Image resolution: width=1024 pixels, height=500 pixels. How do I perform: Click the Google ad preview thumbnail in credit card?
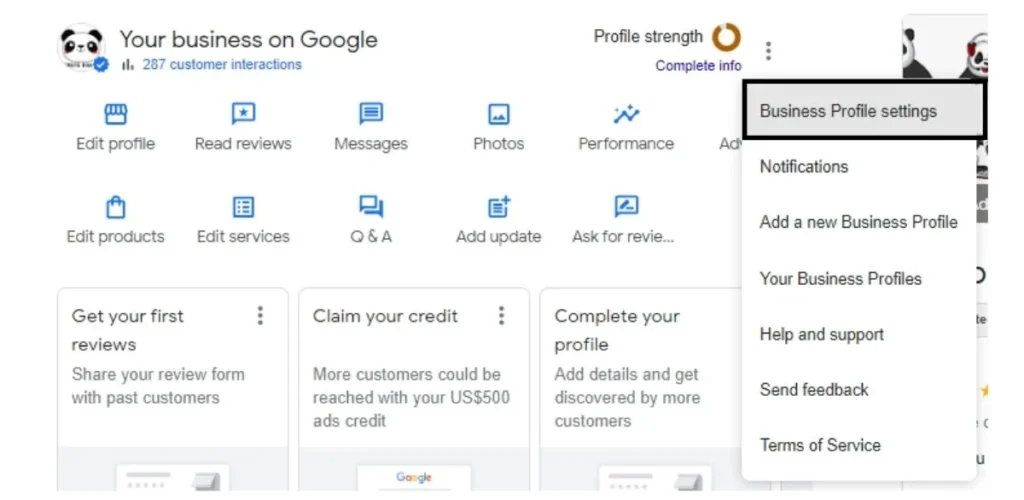[x=414, y=478]
